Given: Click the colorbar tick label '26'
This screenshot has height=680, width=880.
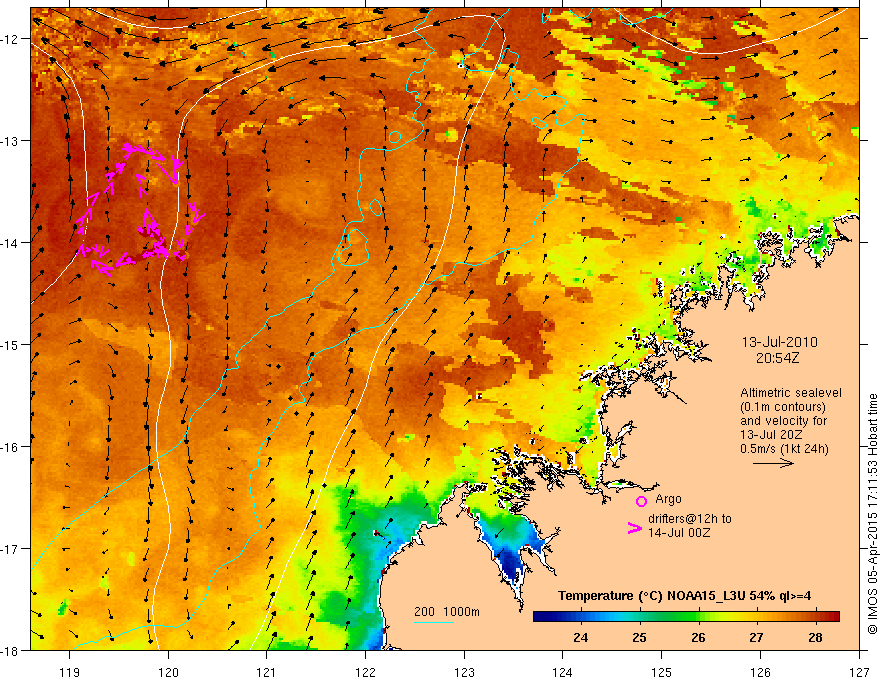Looking at the screenshot, I should [698, 637].
